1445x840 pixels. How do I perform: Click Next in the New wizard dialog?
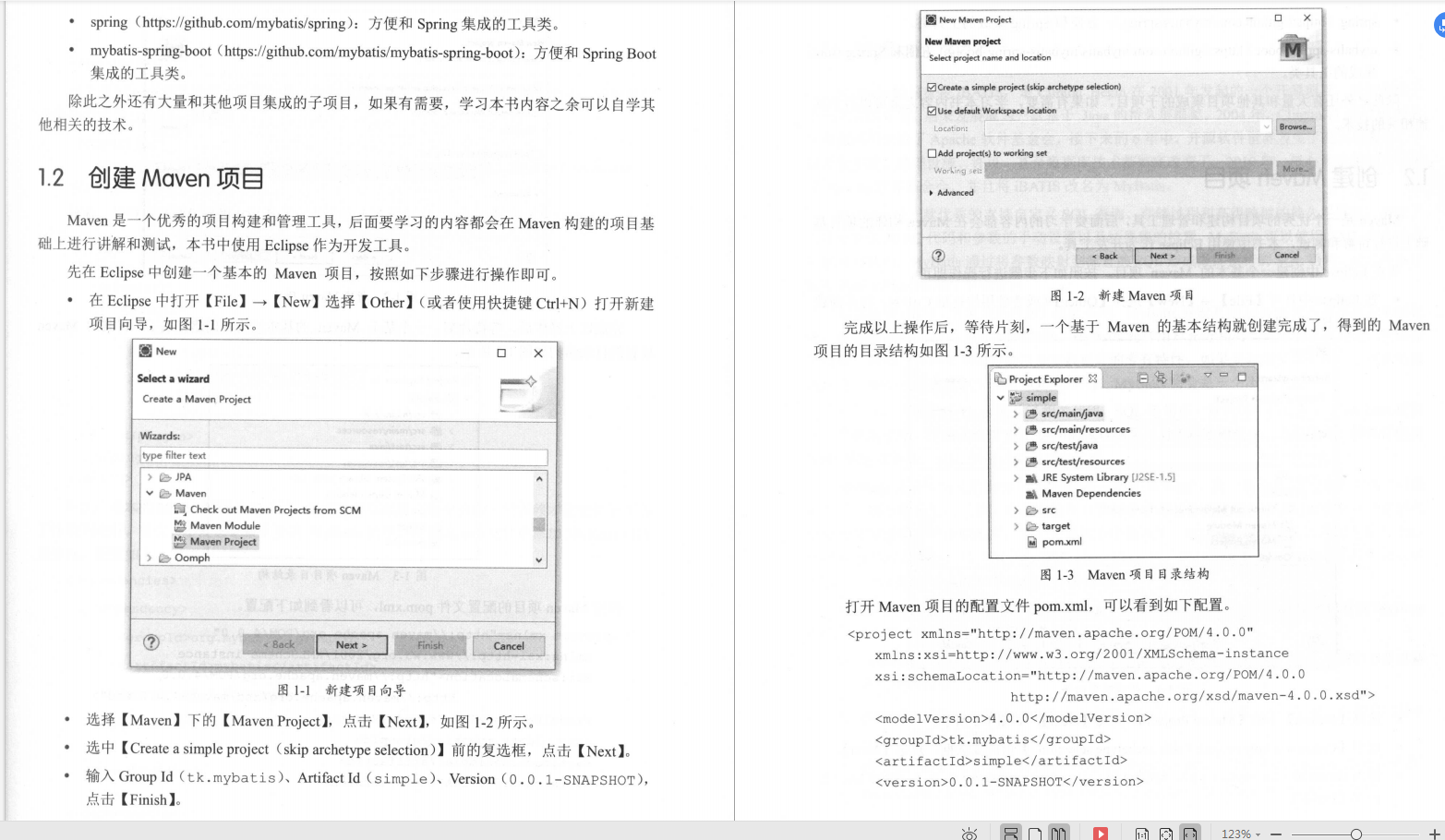[x=352, y=645]
